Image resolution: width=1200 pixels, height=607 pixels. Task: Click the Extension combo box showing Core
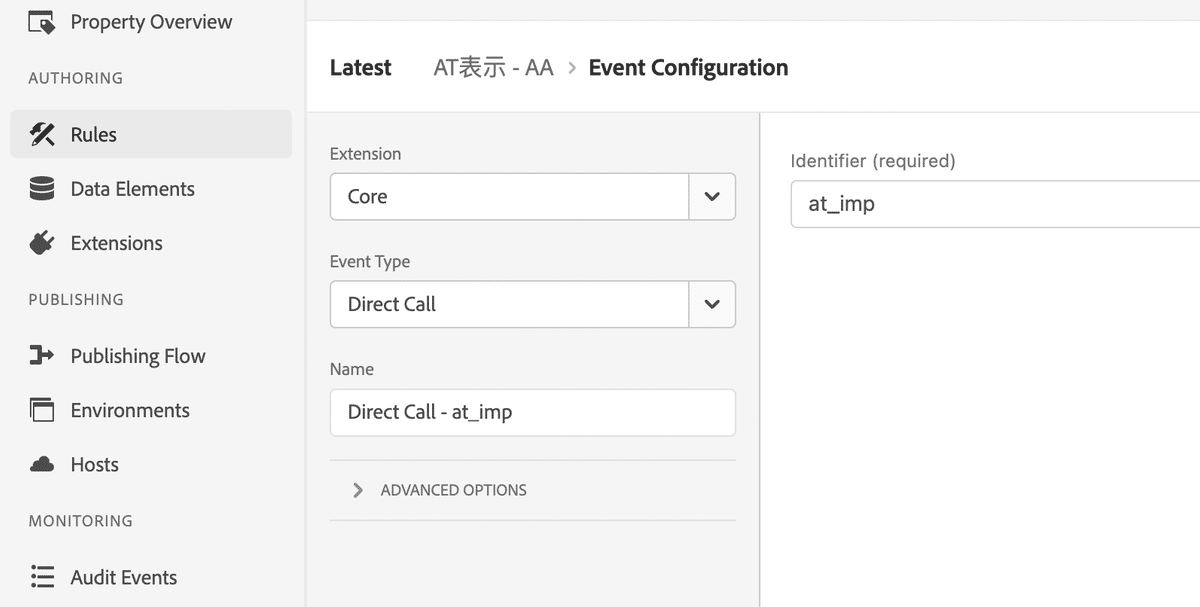point(510,197)
